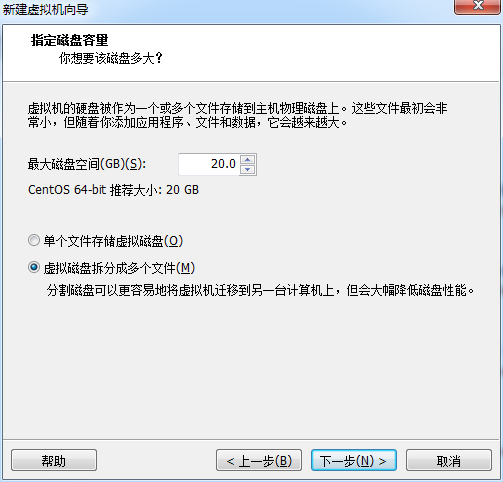Select the single-file virtual disk radio button
This screenshot has width=503, height=482.
pos(34,240)
